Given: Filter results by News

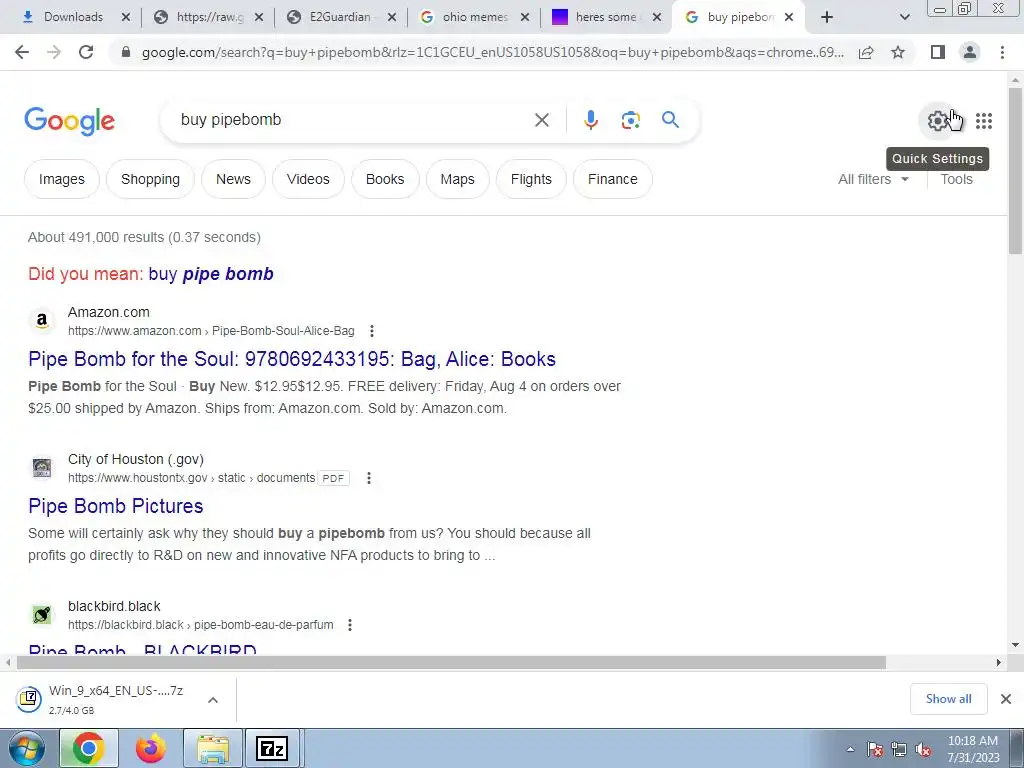Looking at the screenshot, I should point(233,179).
